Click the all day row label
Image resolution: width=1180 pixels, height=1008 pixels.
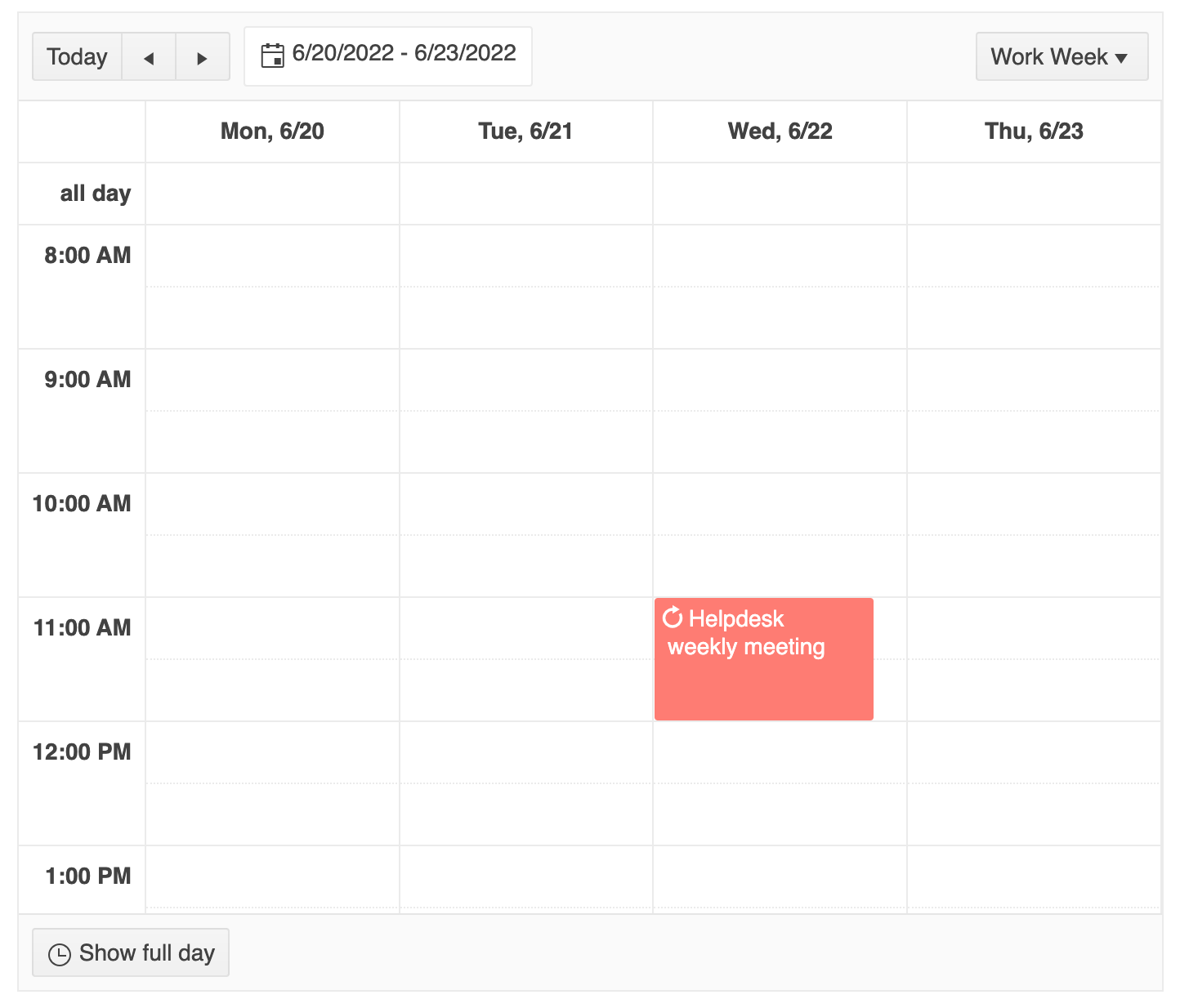[x=96, y=194]
